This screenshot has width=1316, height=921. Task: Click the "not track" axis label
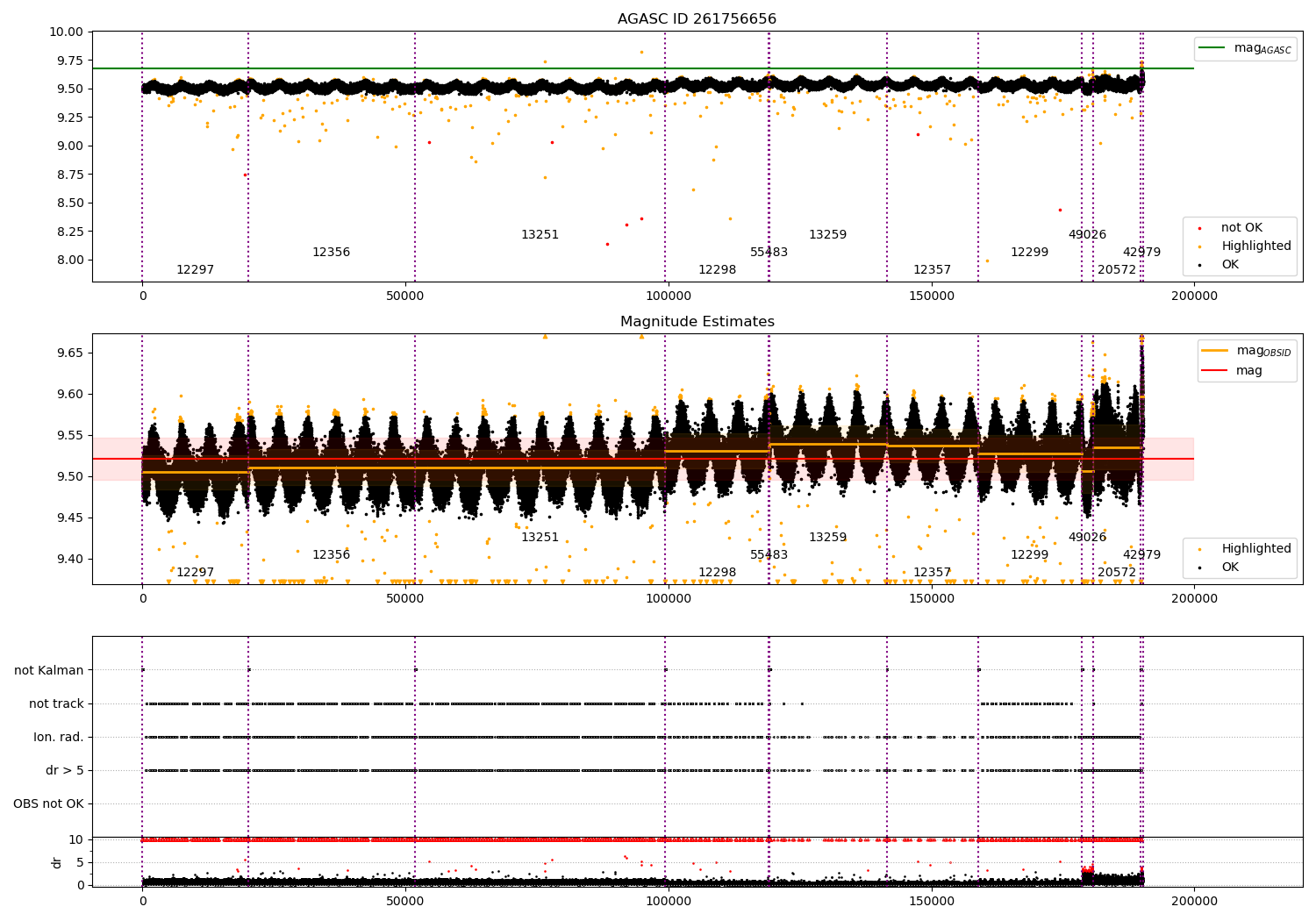click(x=56, y=703)
